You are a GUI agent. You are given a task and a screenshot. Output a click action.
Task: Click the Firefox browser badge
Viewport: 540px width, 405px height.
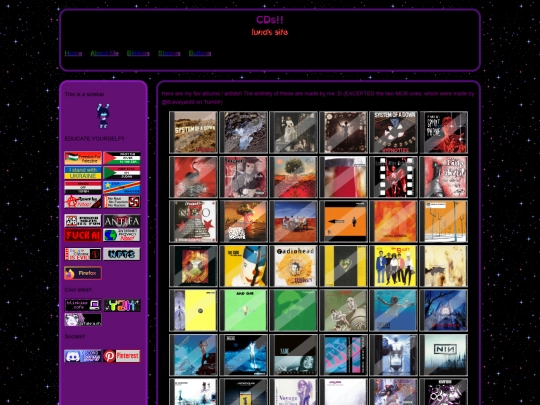click(x=83, y=273)
